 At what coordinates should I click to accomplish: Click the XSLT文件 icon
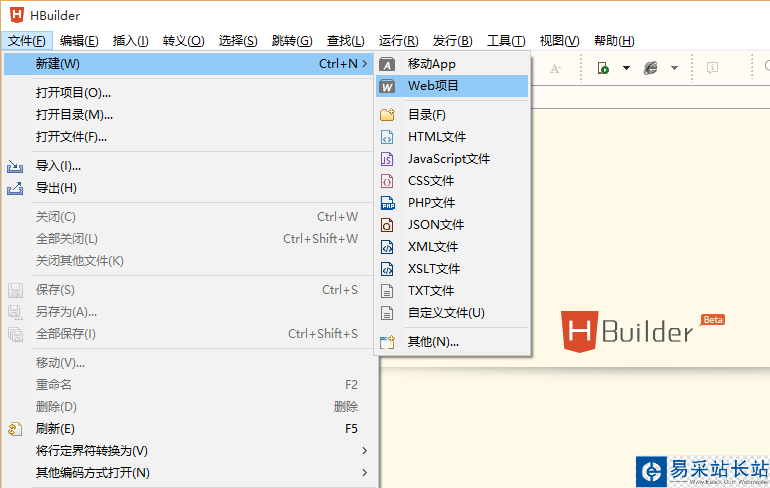(387, 269)
